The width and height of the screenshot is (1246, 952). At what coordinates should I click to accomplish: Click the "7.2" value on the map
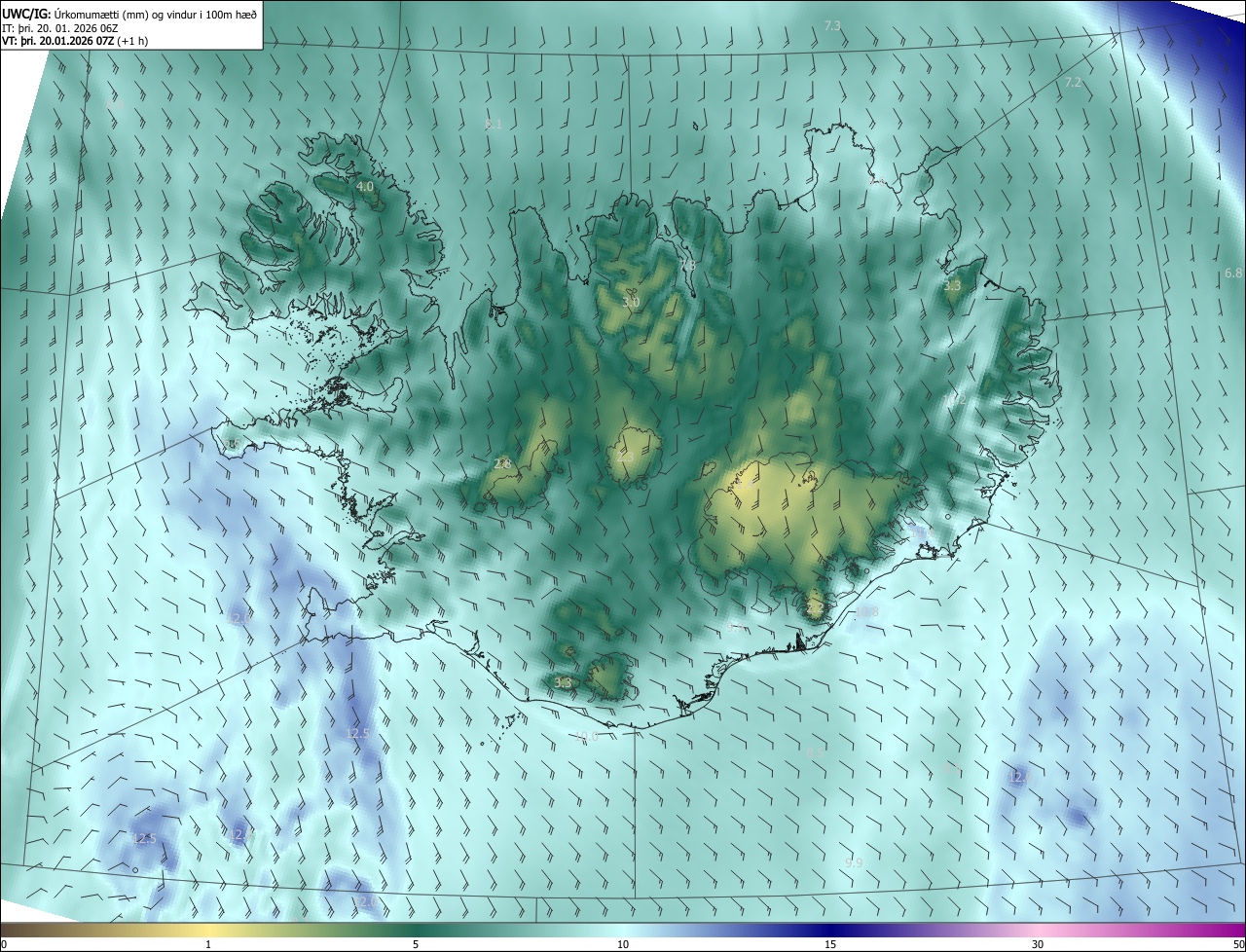1073,83
